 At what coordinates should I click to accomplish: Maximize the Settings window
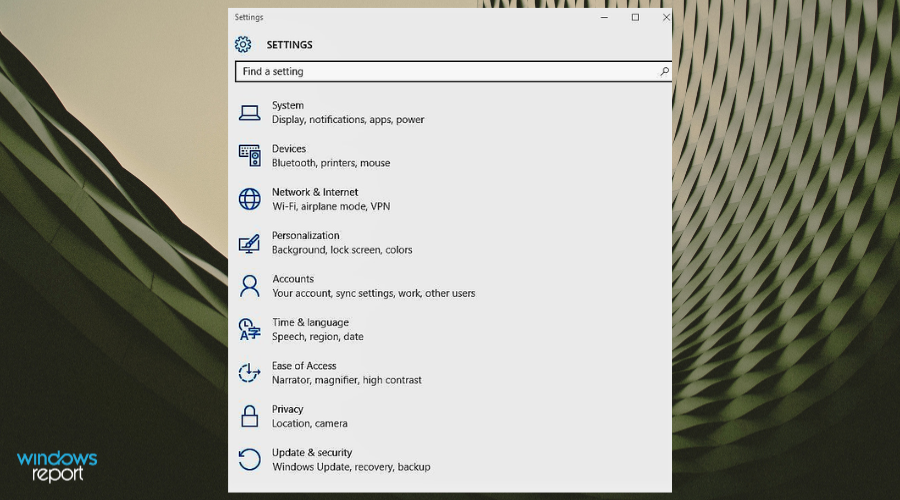[x=635, y=17]
